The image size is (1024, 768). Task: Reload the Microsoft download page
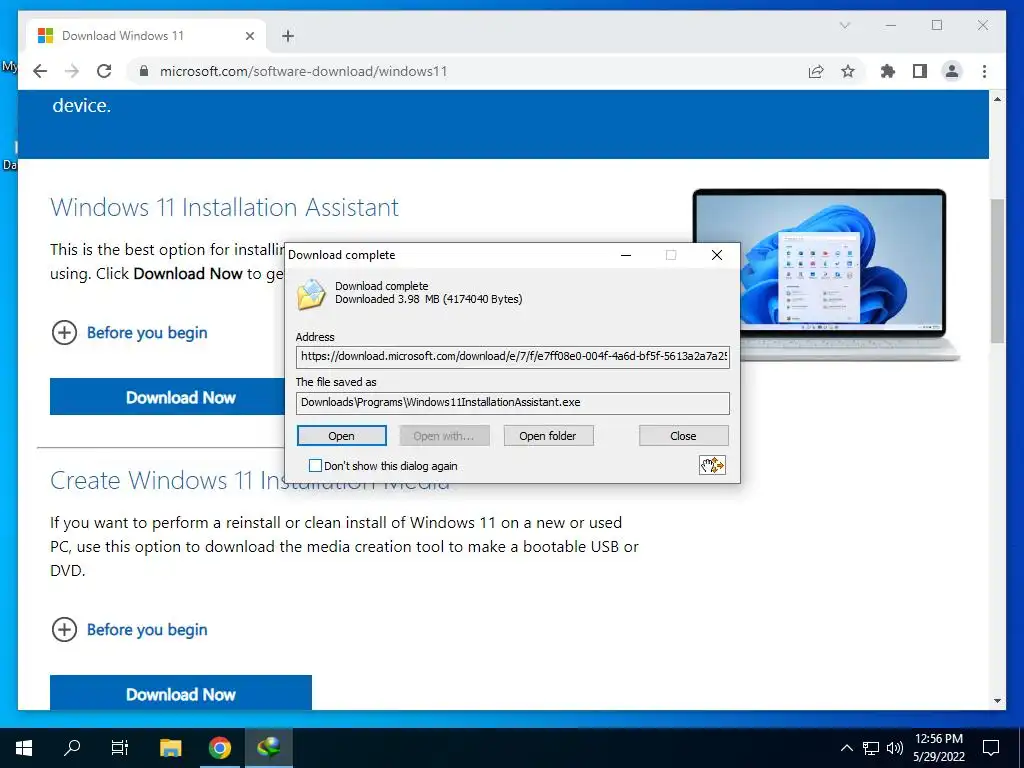pyautogui.click(x=104, y=71)
